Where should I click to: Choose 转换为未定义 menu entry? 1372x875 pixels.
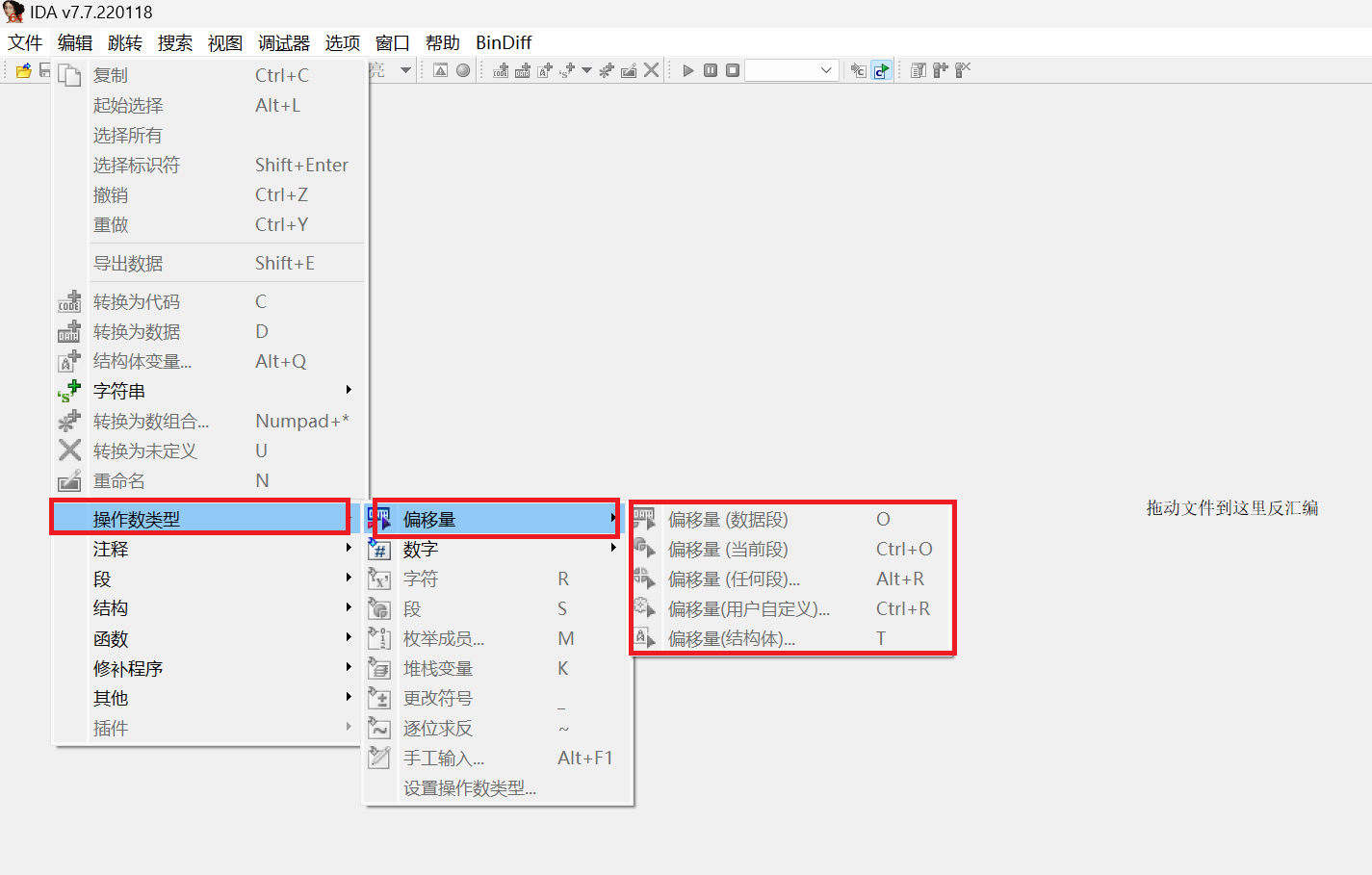coord(209,450)
